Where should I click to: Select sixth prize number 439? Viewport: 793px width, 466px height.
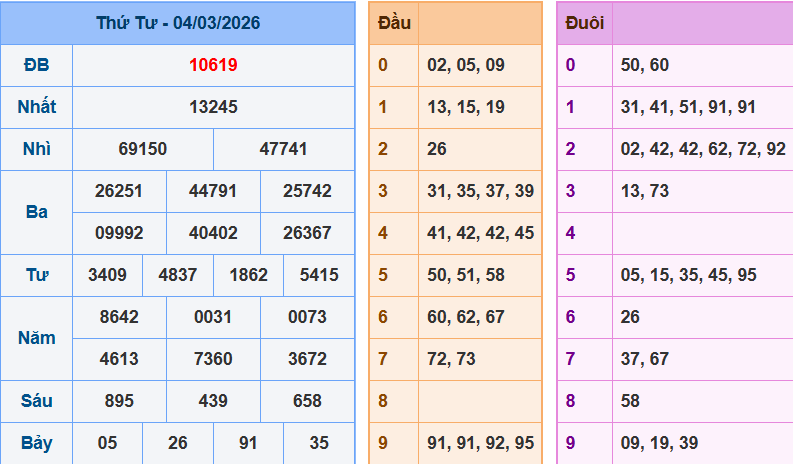[213, 401]
